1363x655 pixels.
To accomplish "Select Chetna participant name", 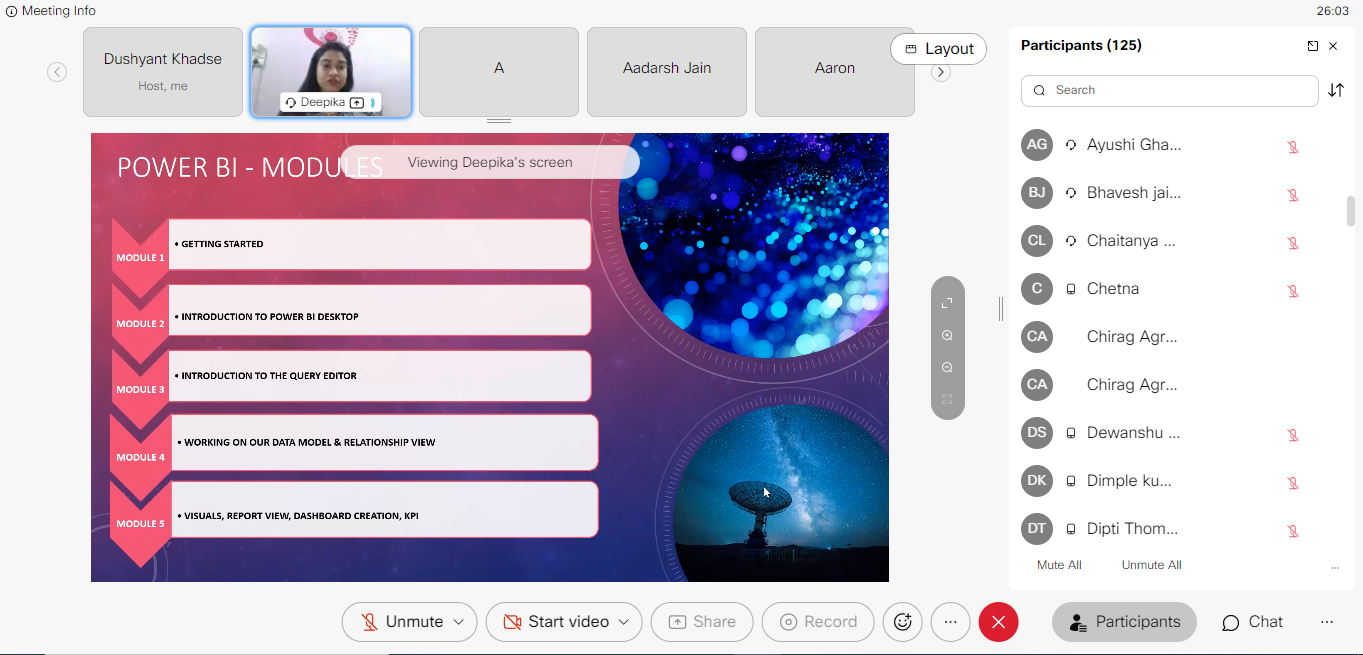I will pyautogui.click(x=1113, y=289).
